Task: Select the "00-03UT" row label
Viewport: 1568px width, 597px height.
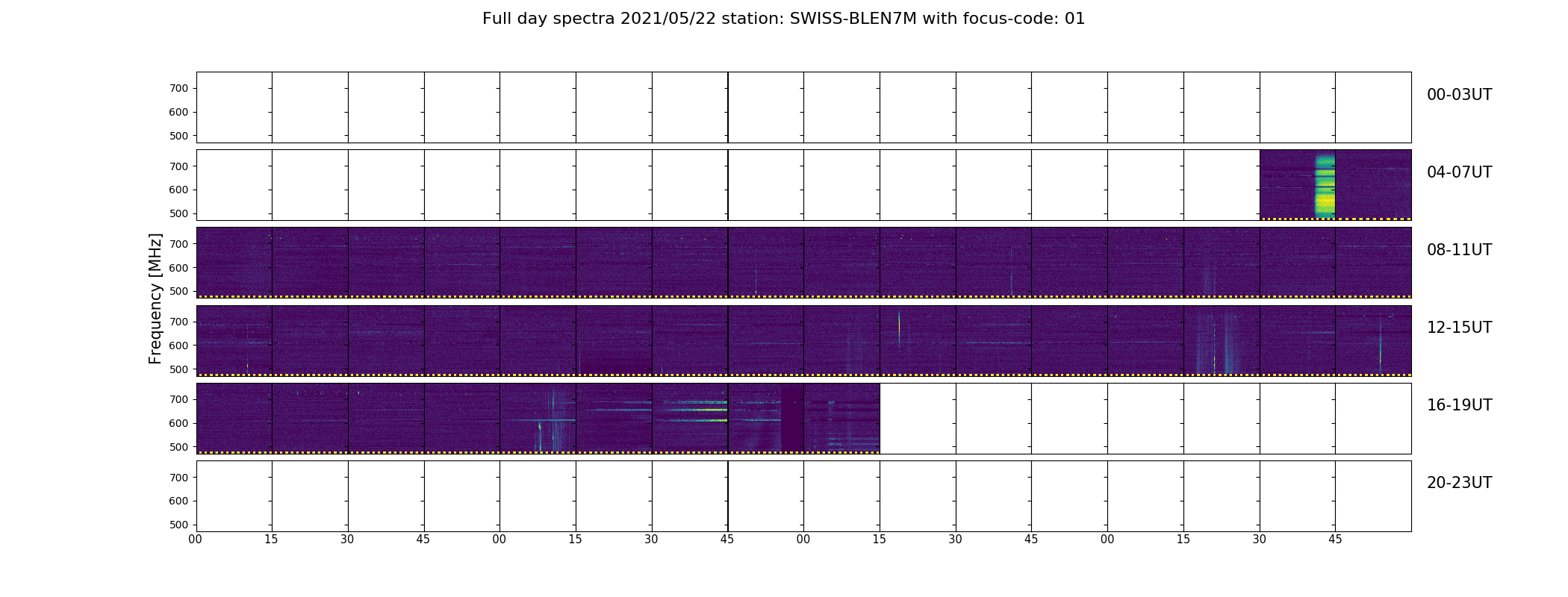Action: [1459, 95]
